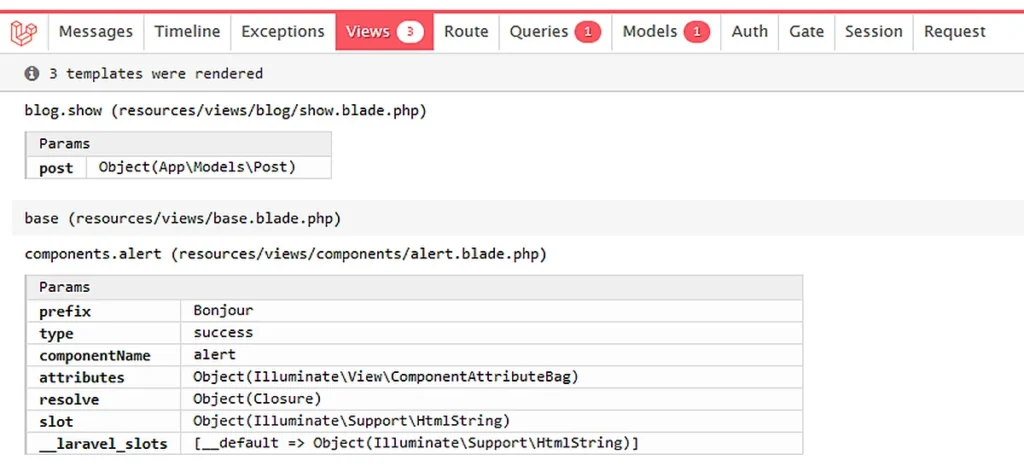Viewport: 1024px width, 472px height.
Task: Open the Request tab
Action: point(954,32)
